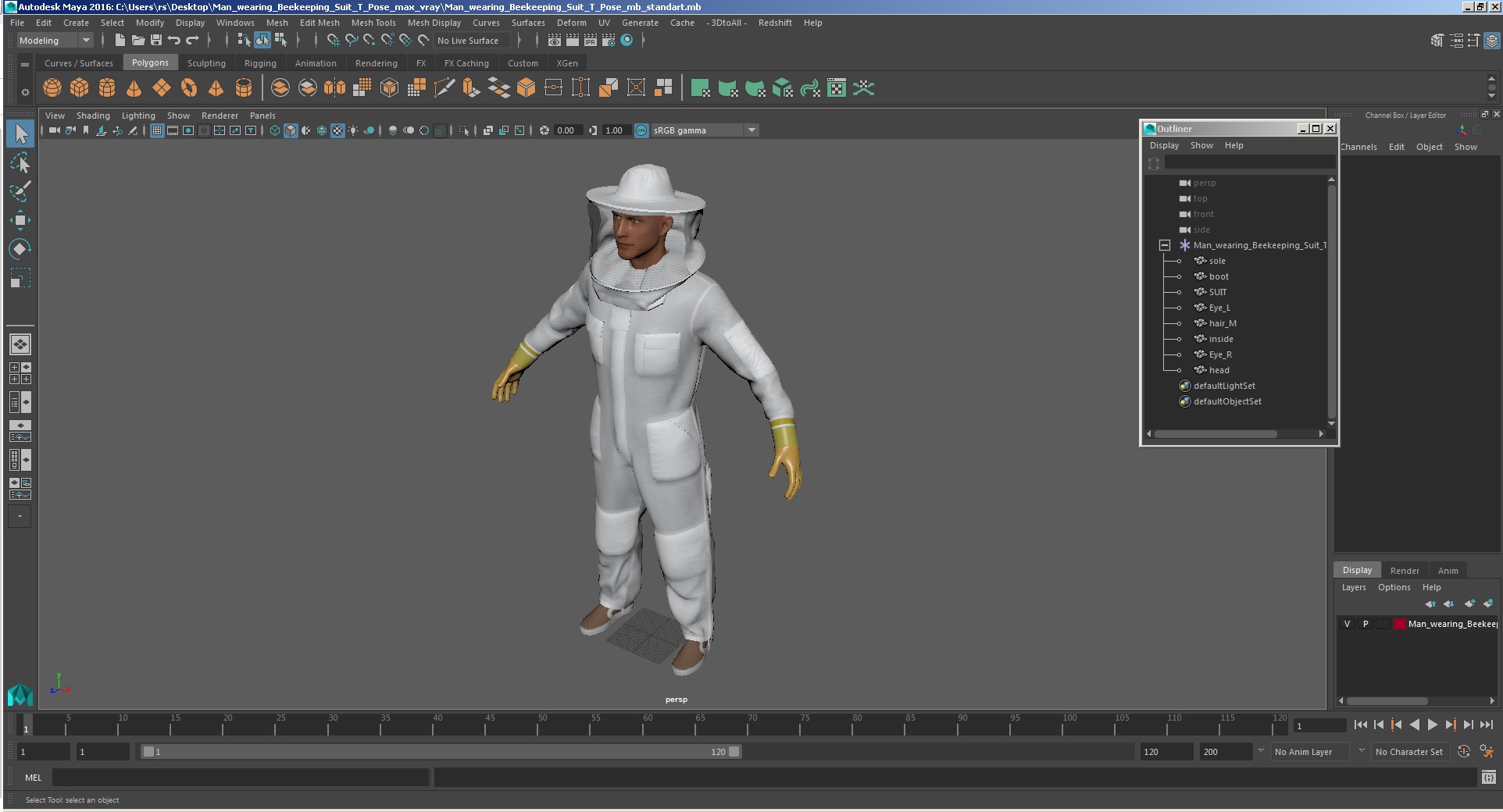Open Layers menu in Layer Editor
The image size is (1503, 812).
click(1354, 587)
